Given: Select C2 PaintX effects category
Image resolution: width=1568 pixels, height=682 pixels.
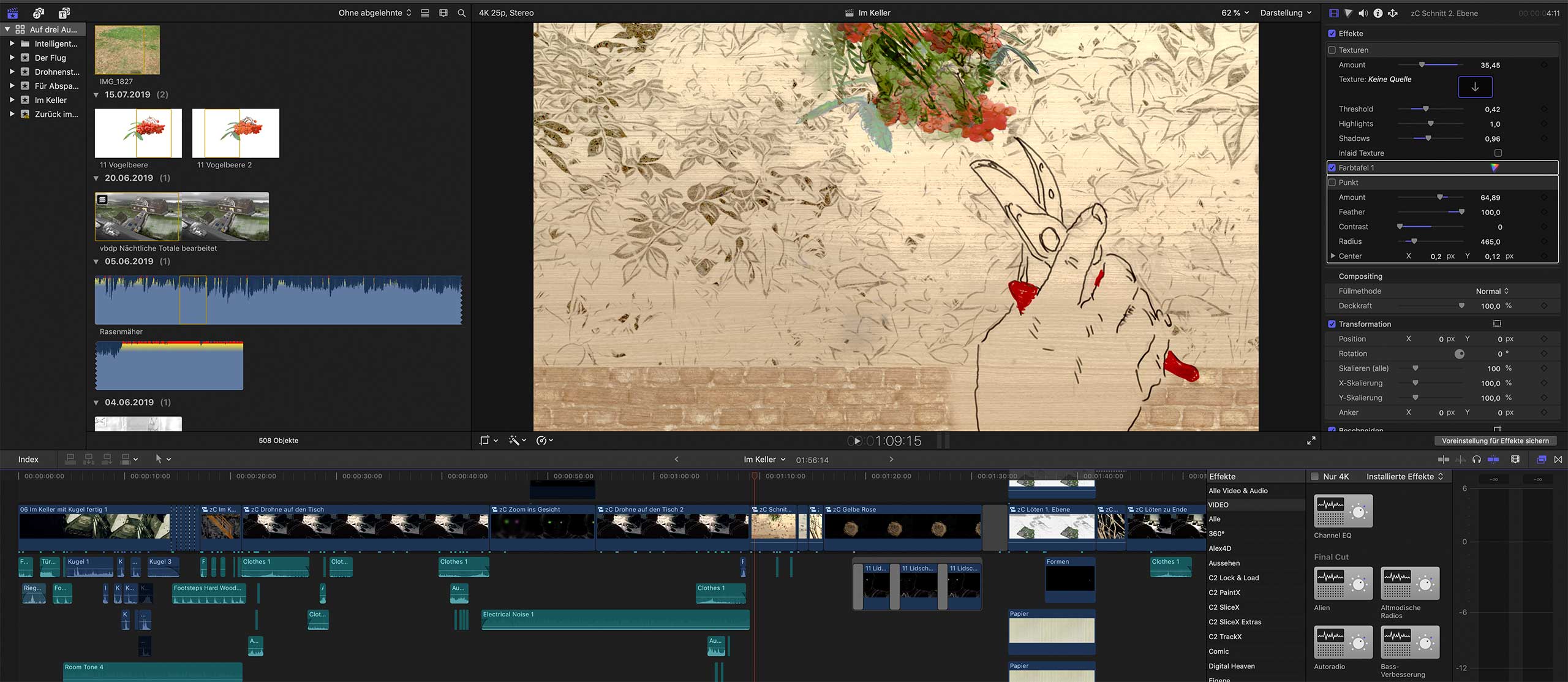Looking at the screenshot, I should (1224, 593).
